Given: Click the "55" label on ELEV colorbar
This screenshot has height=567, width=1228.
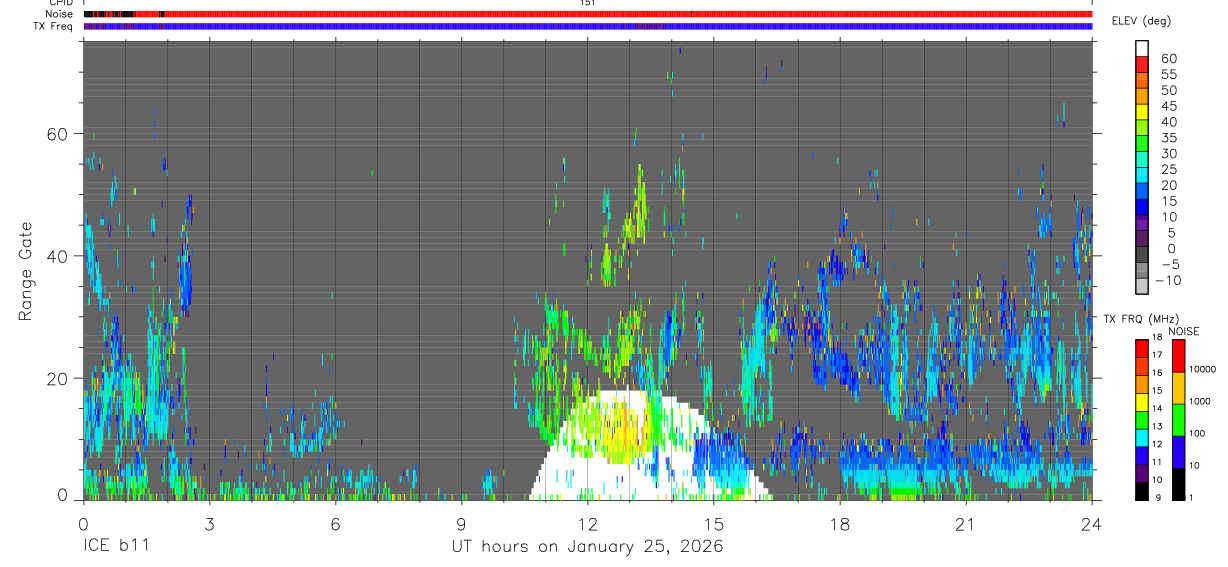Looking at the screenshot, I should click(1168, 75).
